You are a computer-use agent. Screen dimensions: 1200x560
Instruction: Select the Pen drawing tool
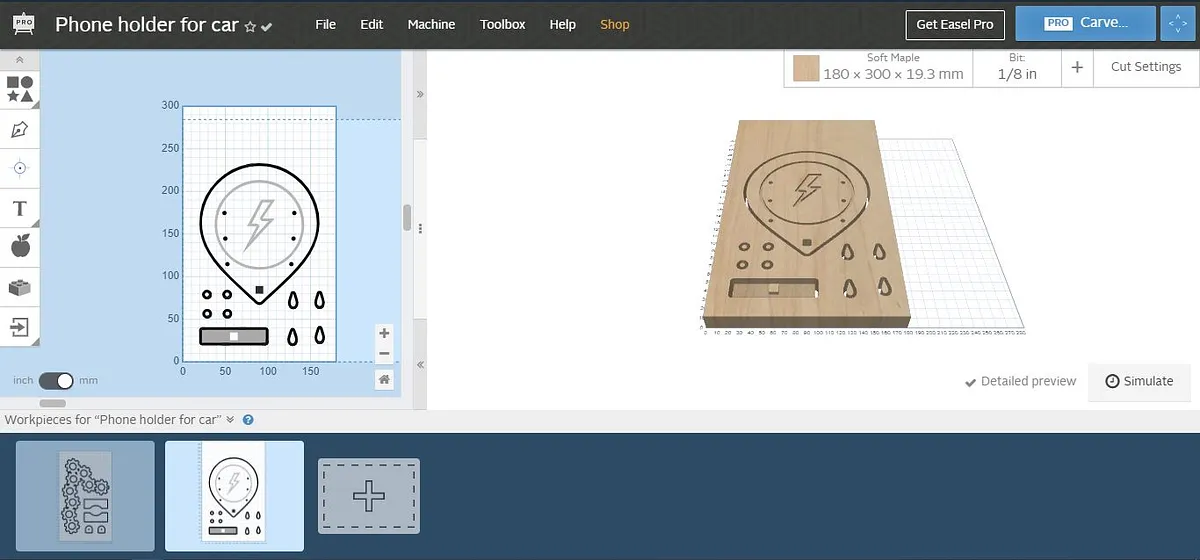pyautogui.click(x=19, y=129)
